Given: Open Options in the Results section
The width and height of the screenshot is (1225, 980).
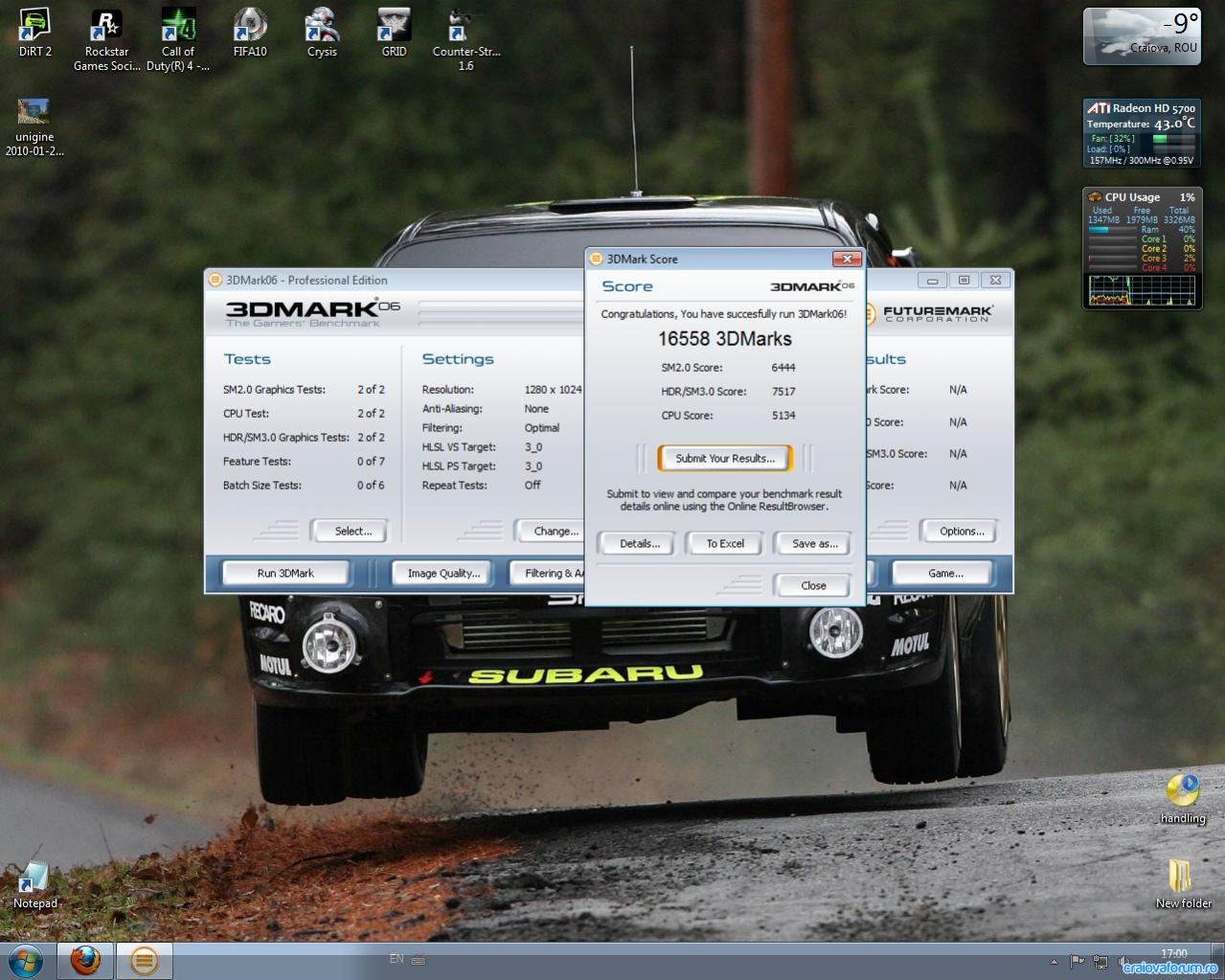Looking at the screenshot, I should [961, 531].
